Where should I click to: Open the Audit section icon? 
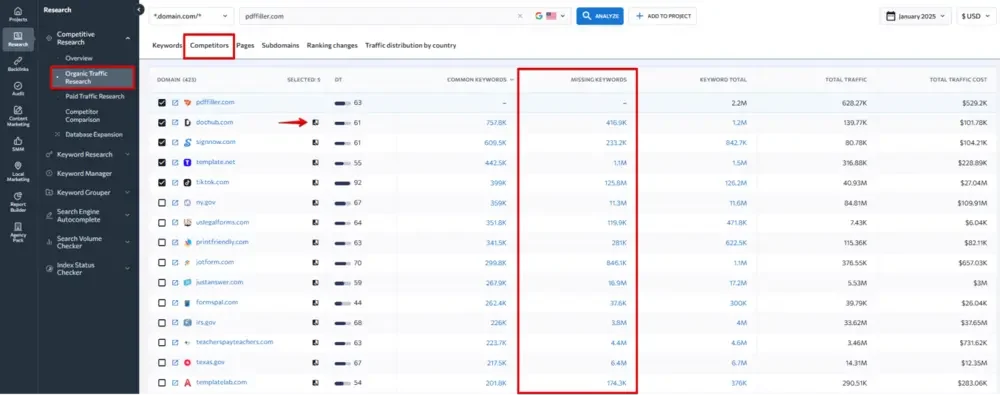(18, 88)
